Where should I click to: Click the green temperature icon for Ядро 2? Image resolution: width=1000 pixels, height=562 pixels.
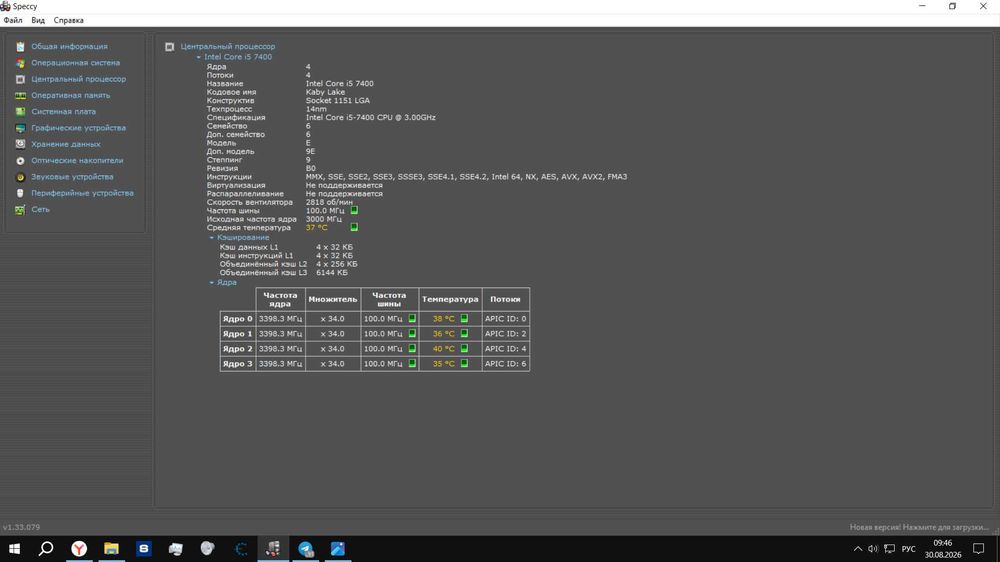[x=464, y=348]
